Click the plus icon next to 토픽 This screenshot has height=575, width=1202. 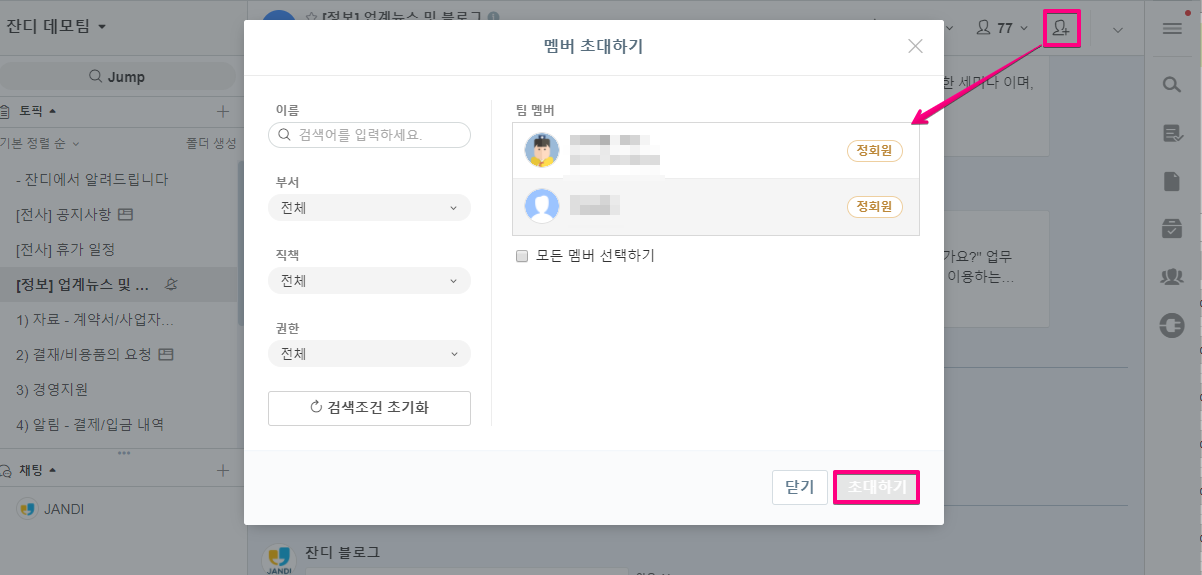point(223,111)
